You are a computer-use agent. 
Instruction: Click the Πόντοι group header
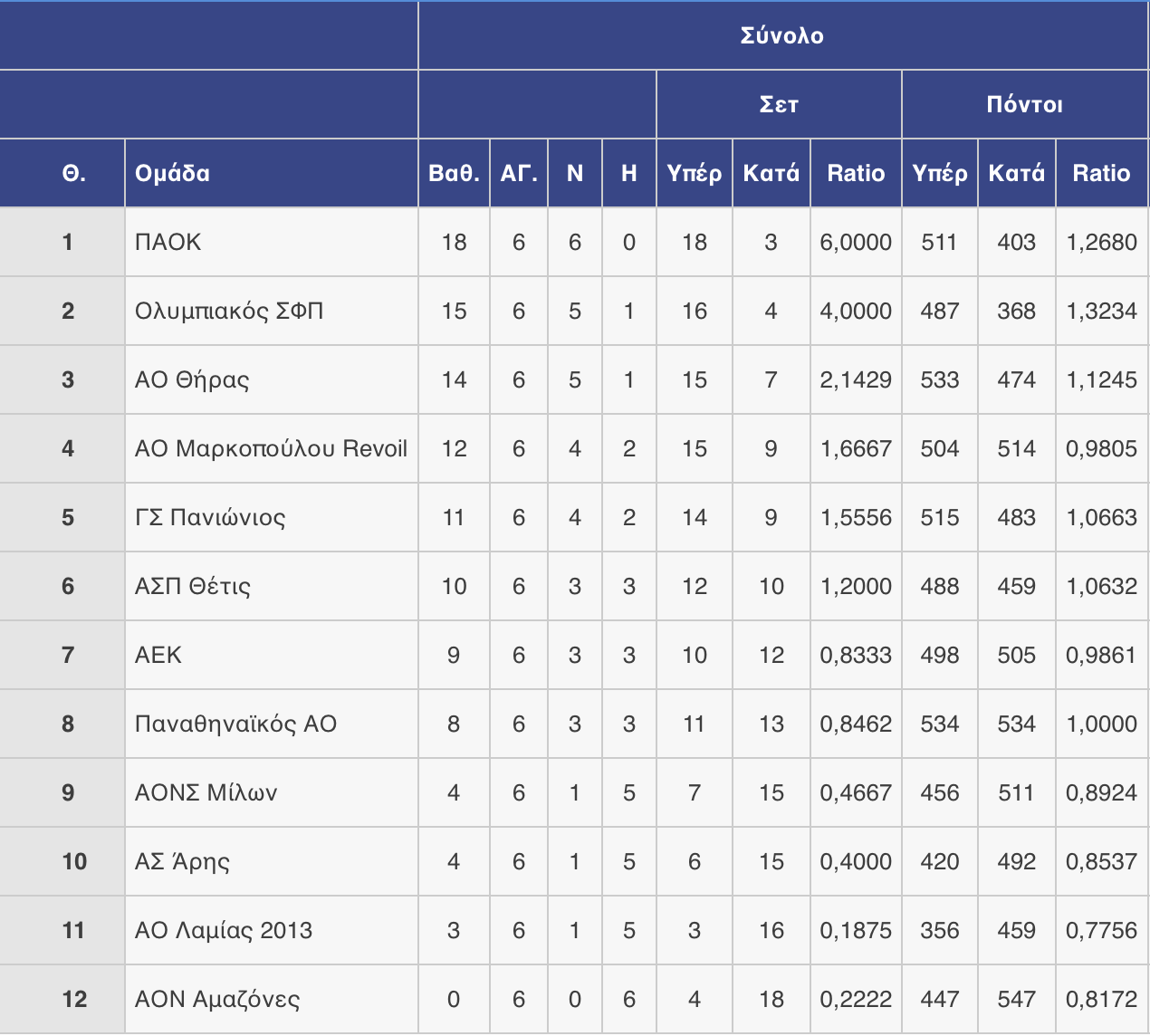tap(1025, 104)
